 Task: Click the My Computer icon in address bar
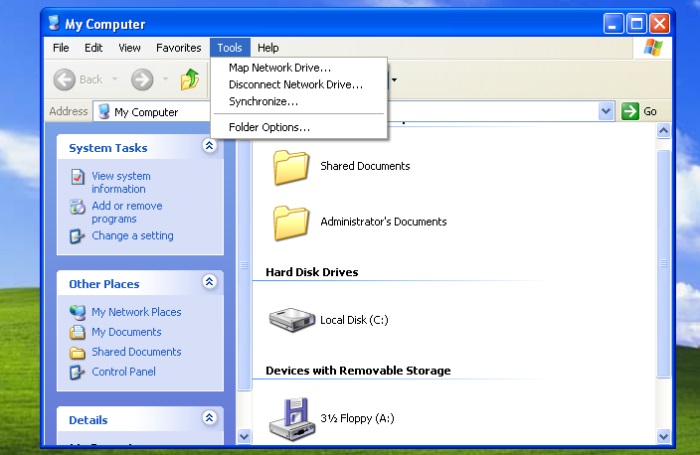(x=104, y=112)
